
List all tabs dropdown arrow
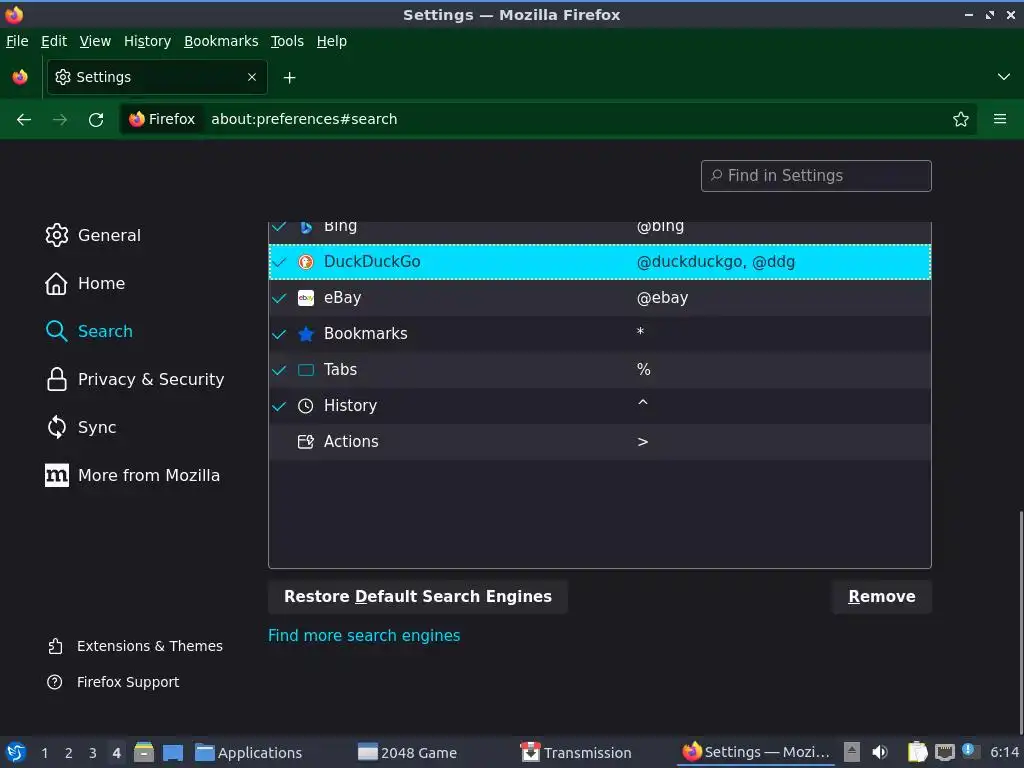click(x=1004, y=77)
